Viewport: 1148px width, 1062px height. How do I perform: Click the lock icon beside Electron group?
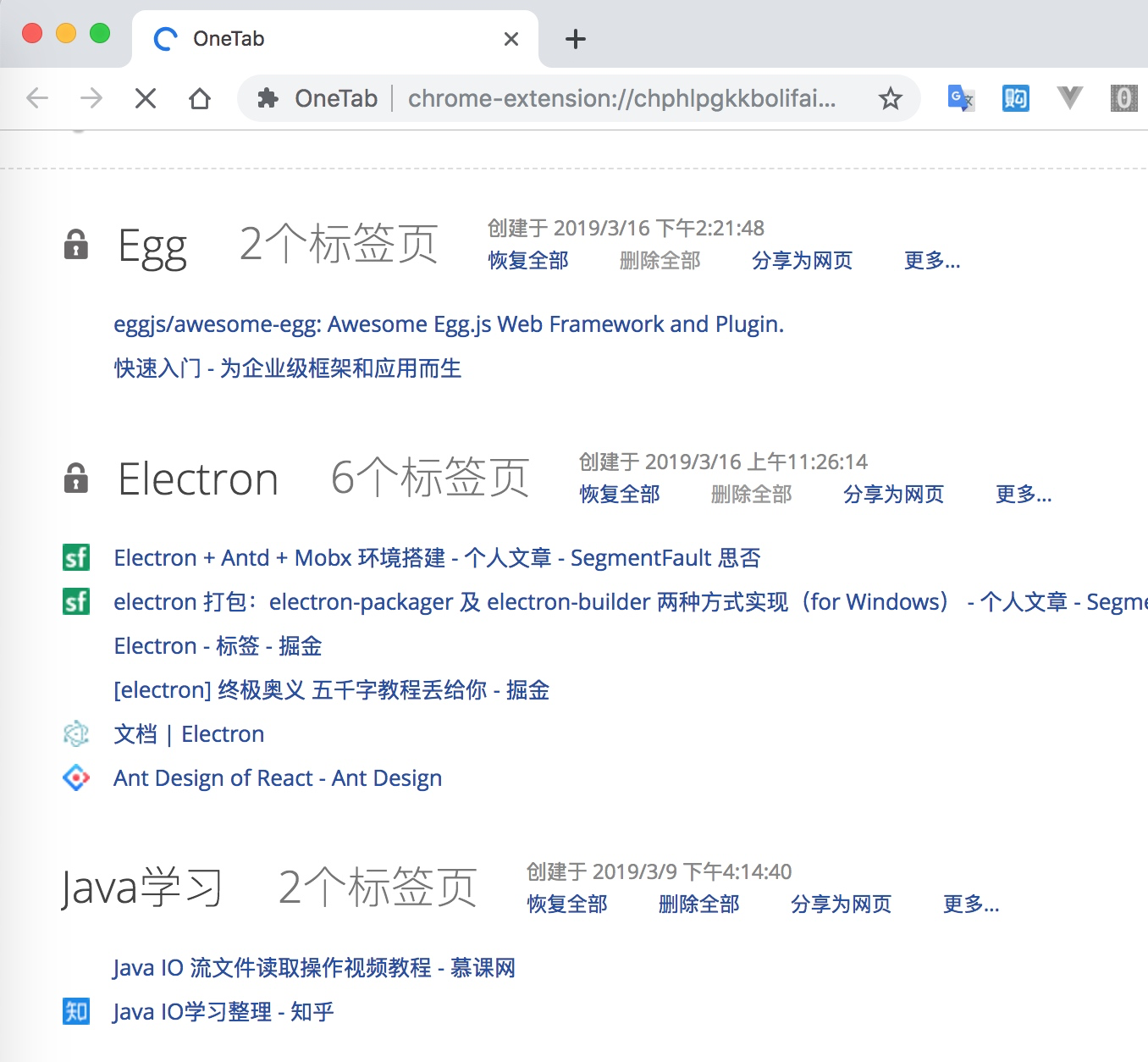(x=76, y=478)
